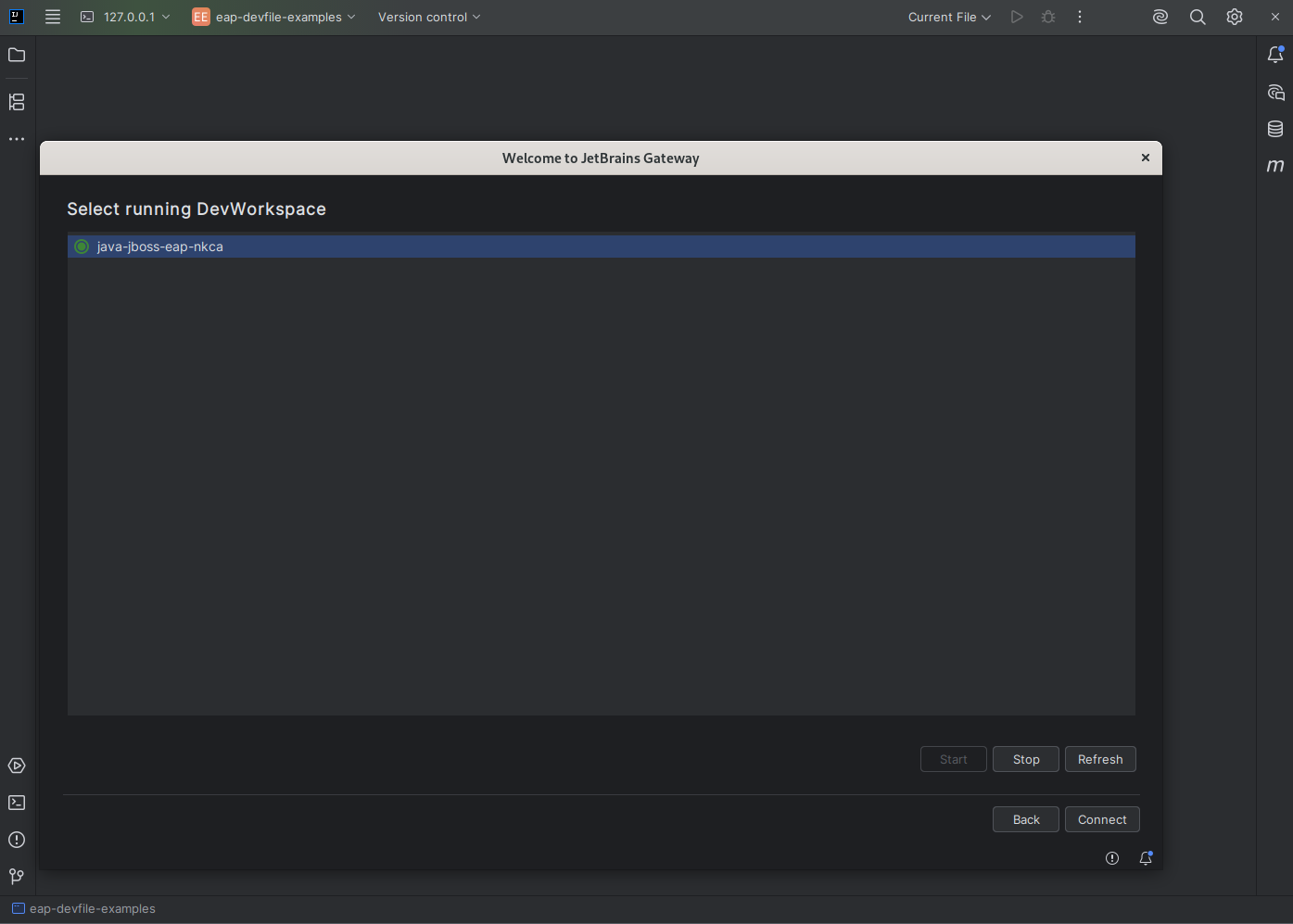Image resolution: width=1293 pixels, height=924 pixels.
Task: Click the Refresh button
Action: [1100, 759]
